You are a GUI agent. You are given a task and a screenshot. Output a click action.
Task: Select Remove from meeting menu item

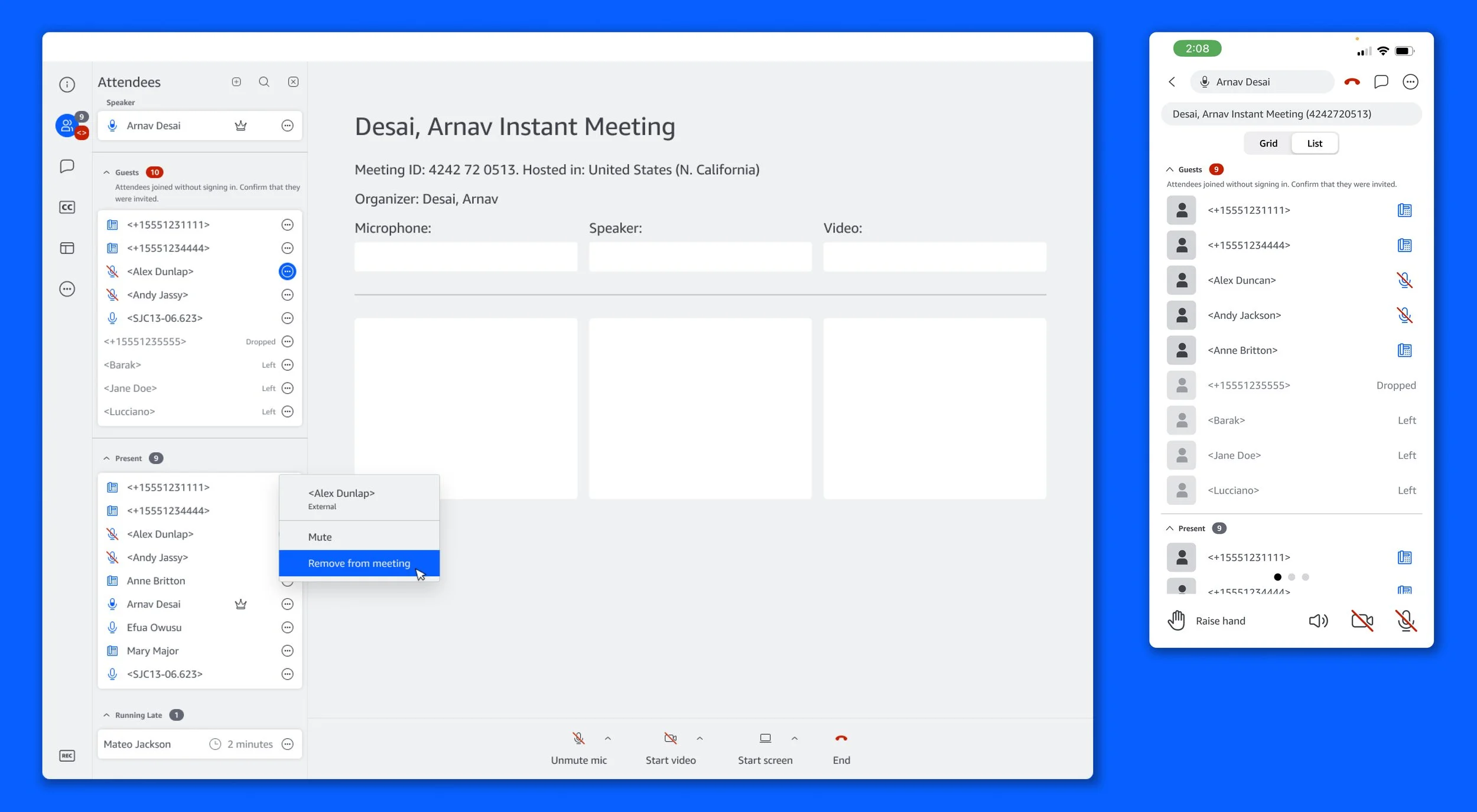(359, 563)
